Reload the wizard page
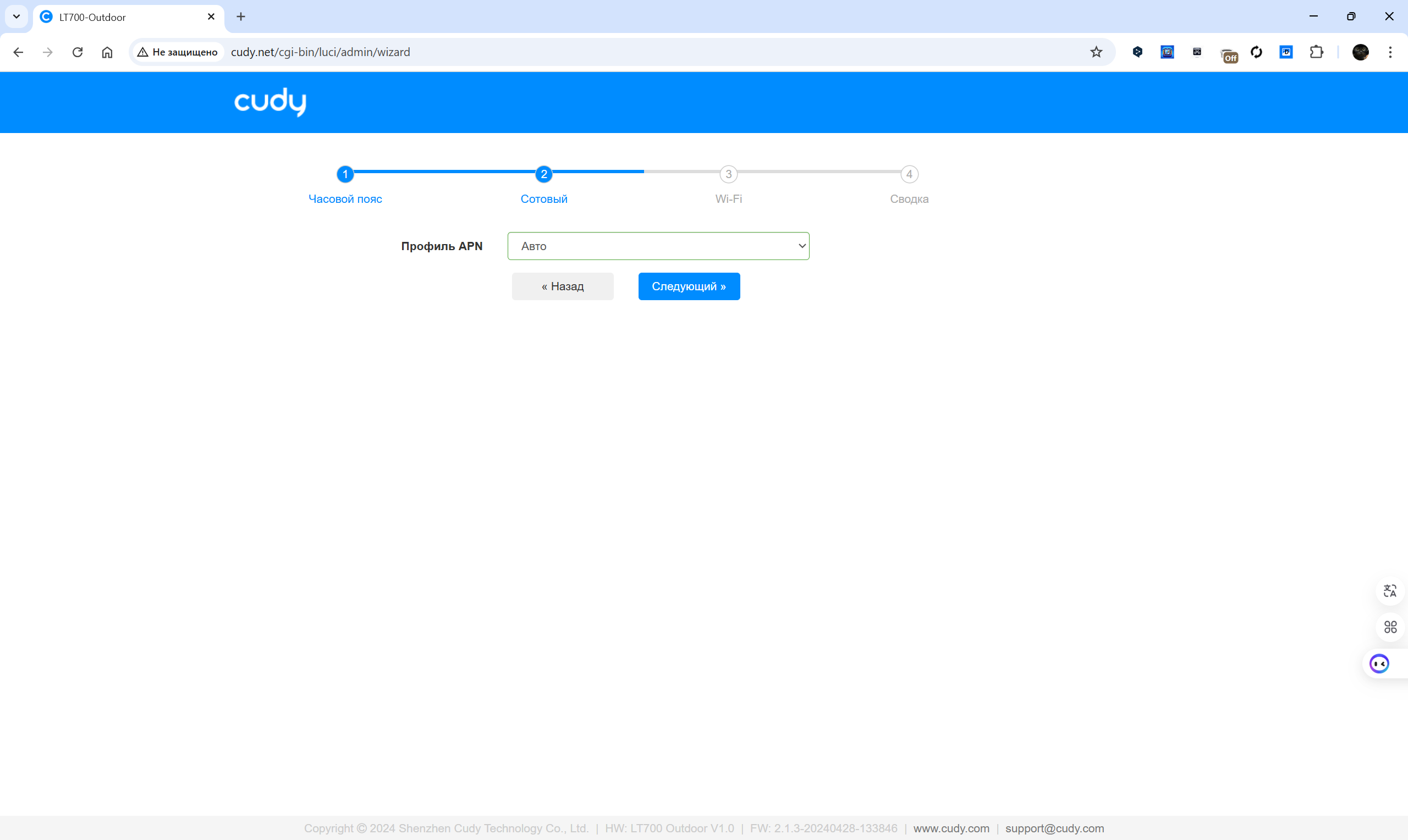Viewport: 1408px width, 840px height. tap(78, 52)
